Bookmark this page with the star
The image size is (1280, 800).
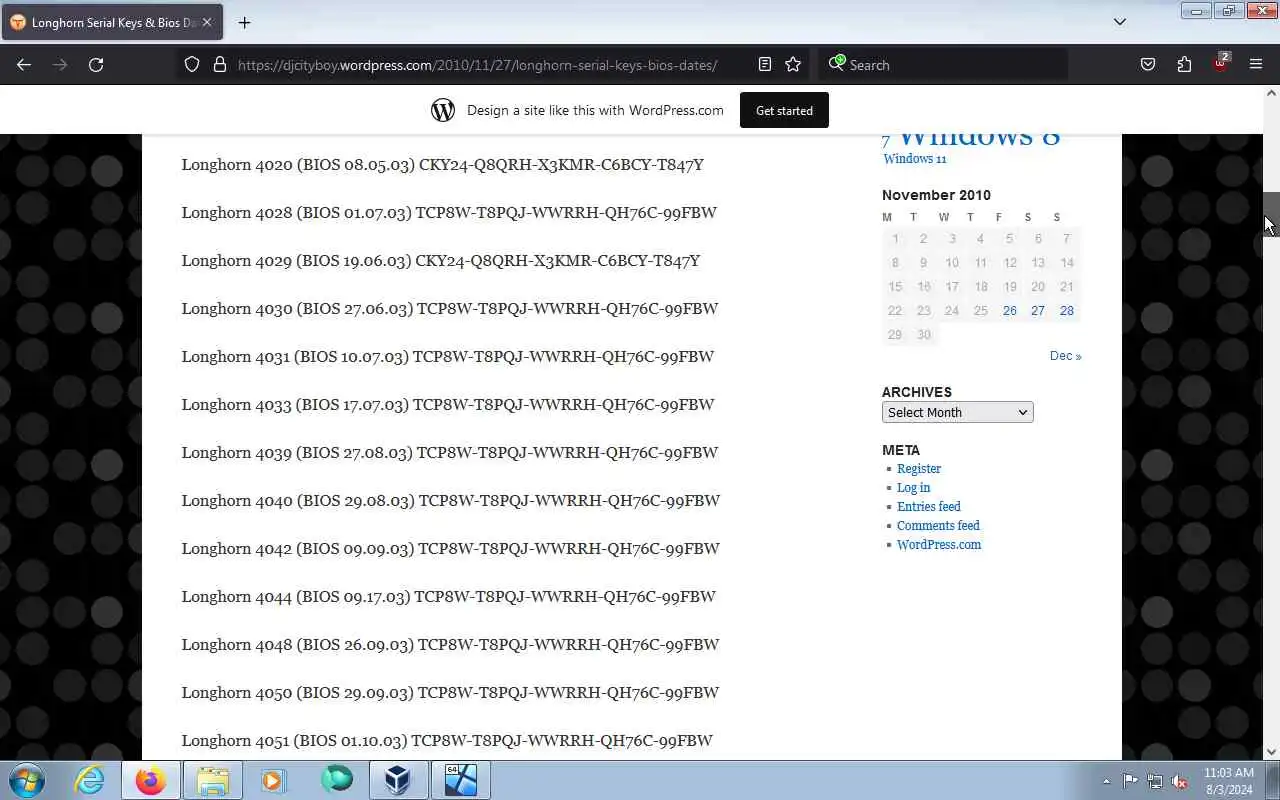point(793,64)
